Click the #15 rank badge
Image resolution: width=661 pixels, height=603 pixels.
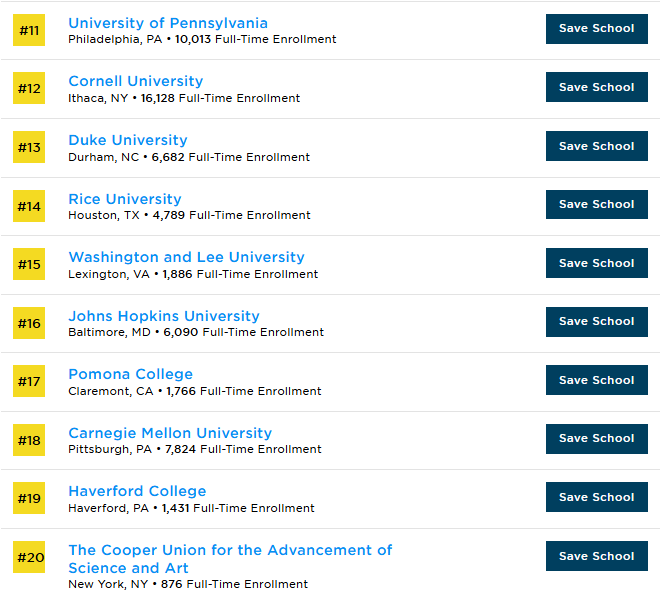pyautogui.click(x=29, y=264)
